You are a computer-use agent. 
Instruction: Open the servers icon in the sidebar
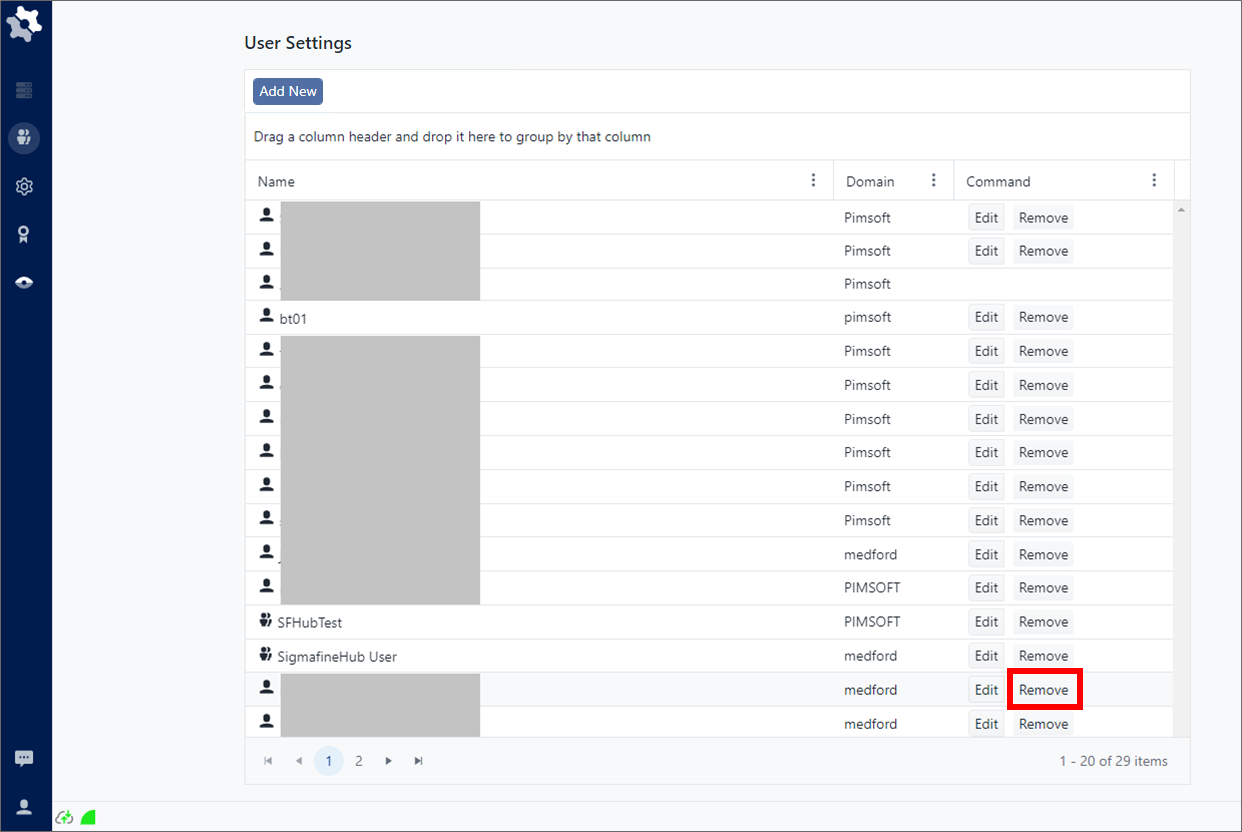(x=24, y=91)
